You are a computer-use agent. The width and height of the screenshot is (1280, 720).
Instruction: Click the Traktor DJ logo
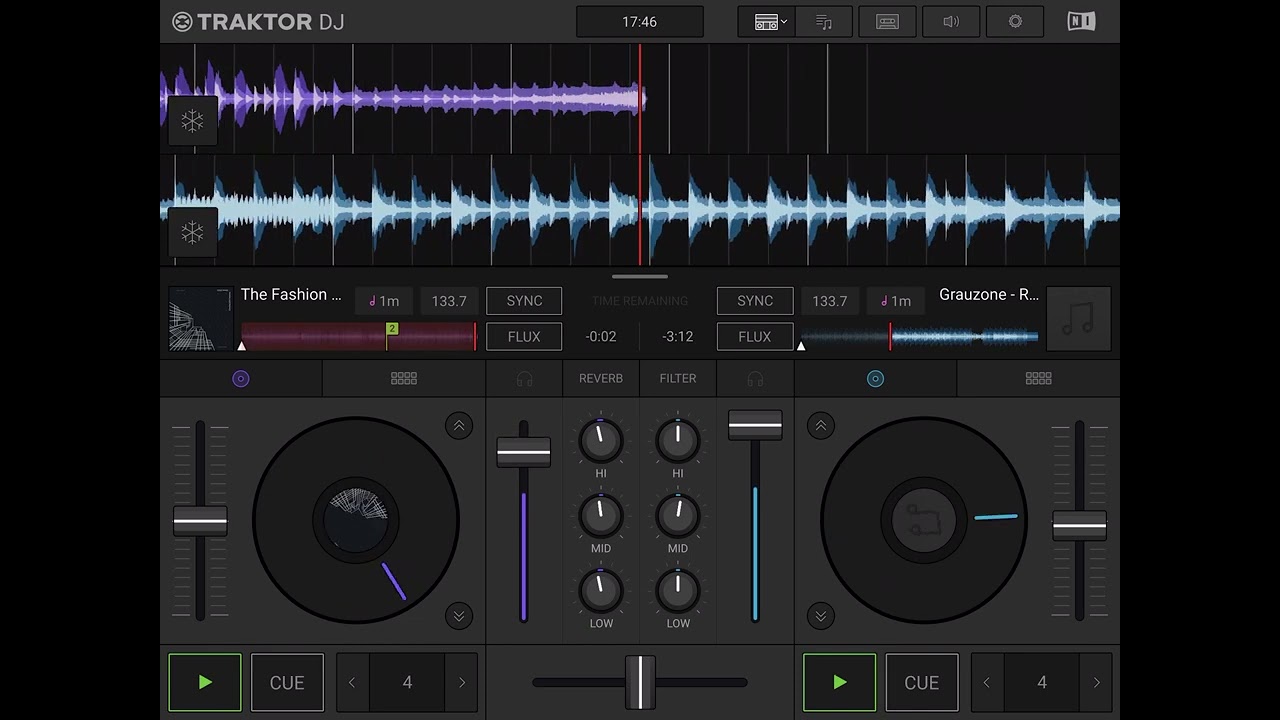coord(258,22)
